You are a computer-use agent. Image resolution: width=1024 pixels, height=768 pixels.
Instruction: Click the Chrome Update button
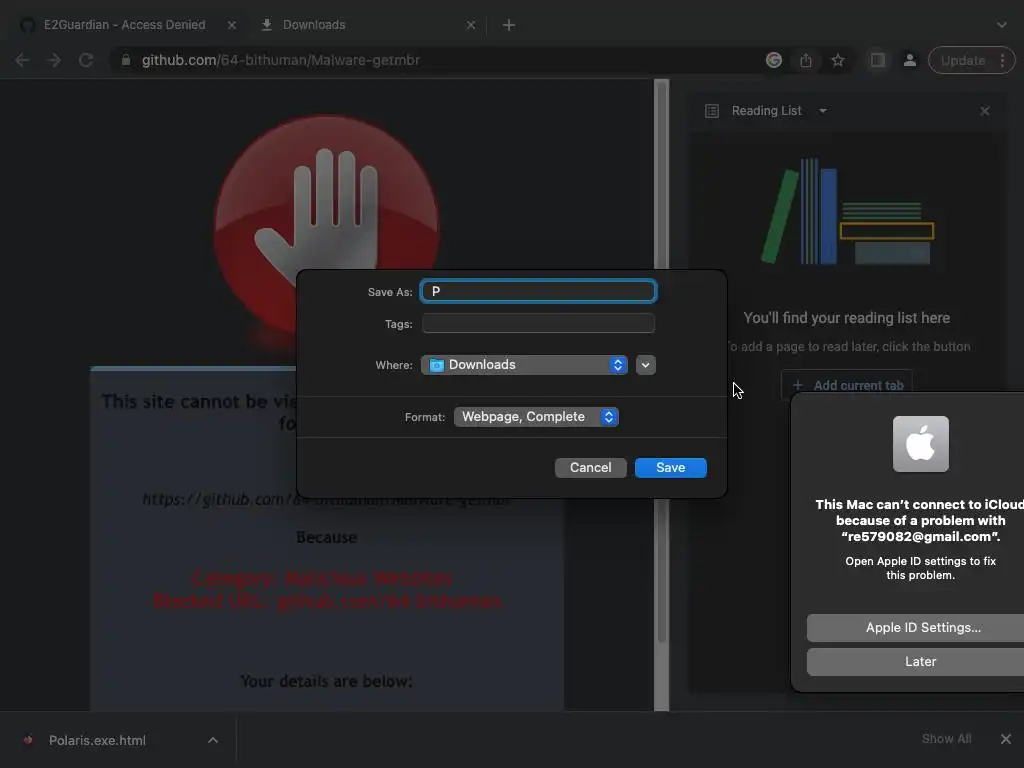(963, 60)
